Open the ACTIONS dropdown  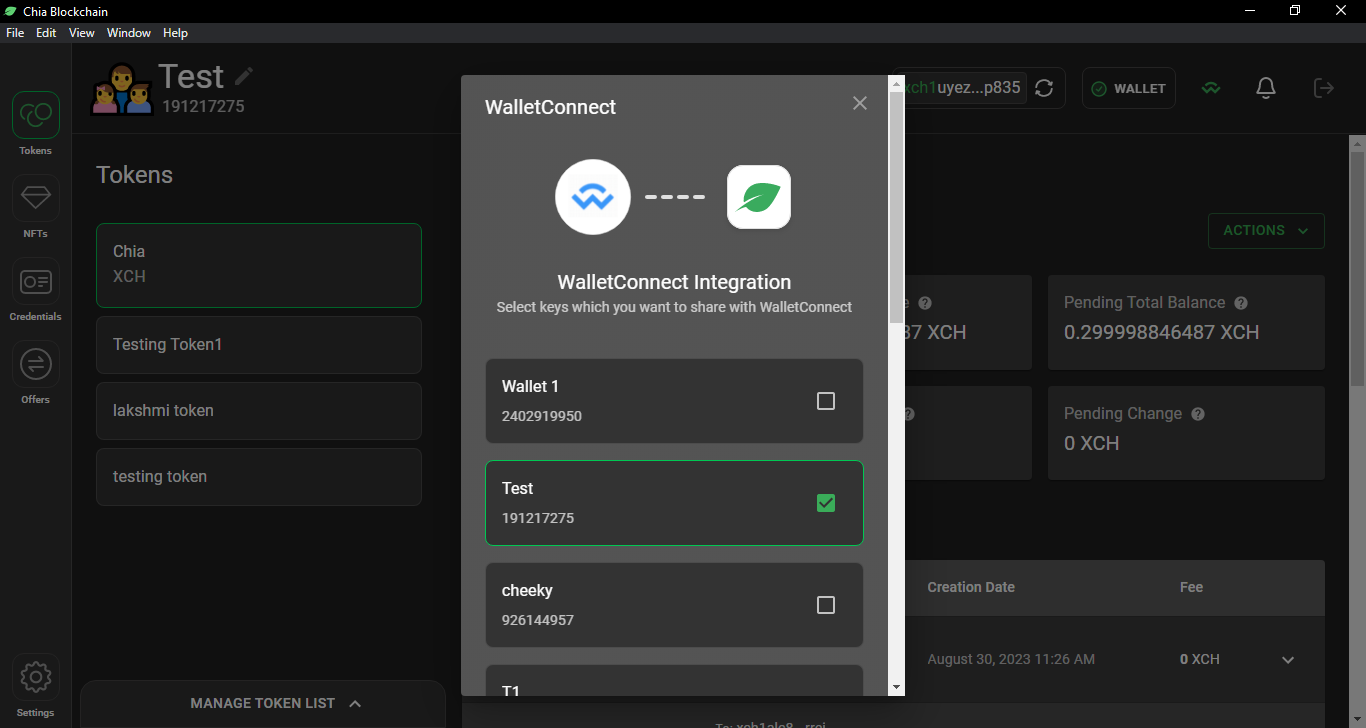pos(1266,231)
